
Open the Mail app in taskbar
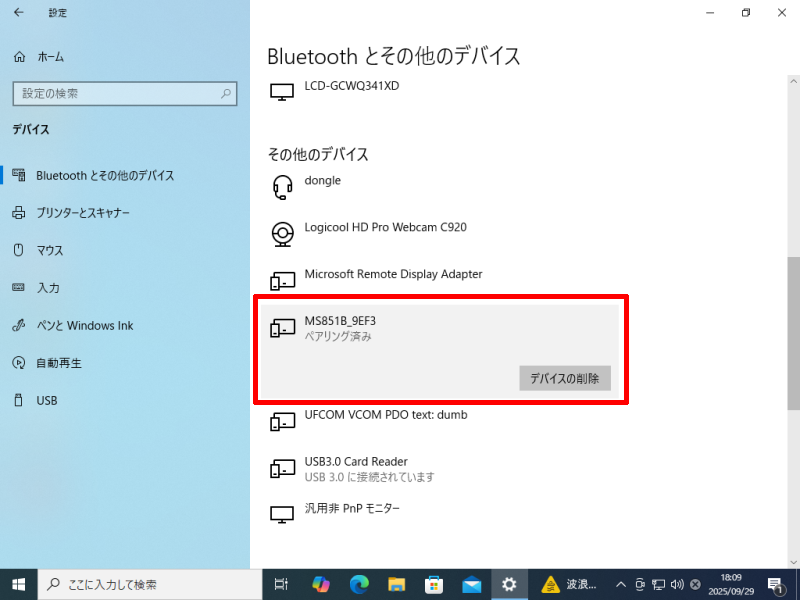pos(471,584)
